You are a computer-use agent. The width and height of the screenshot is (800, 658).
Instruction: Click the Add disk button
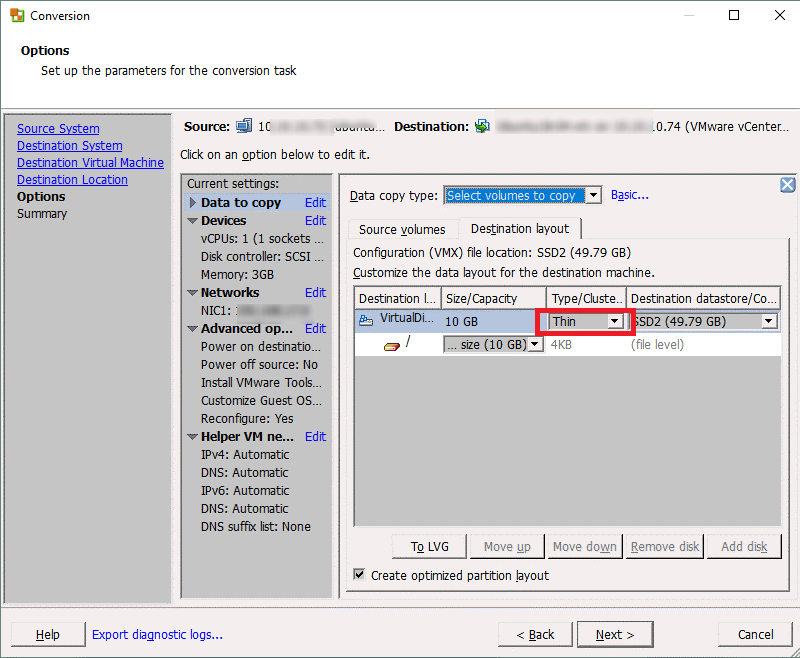[744, 547]
